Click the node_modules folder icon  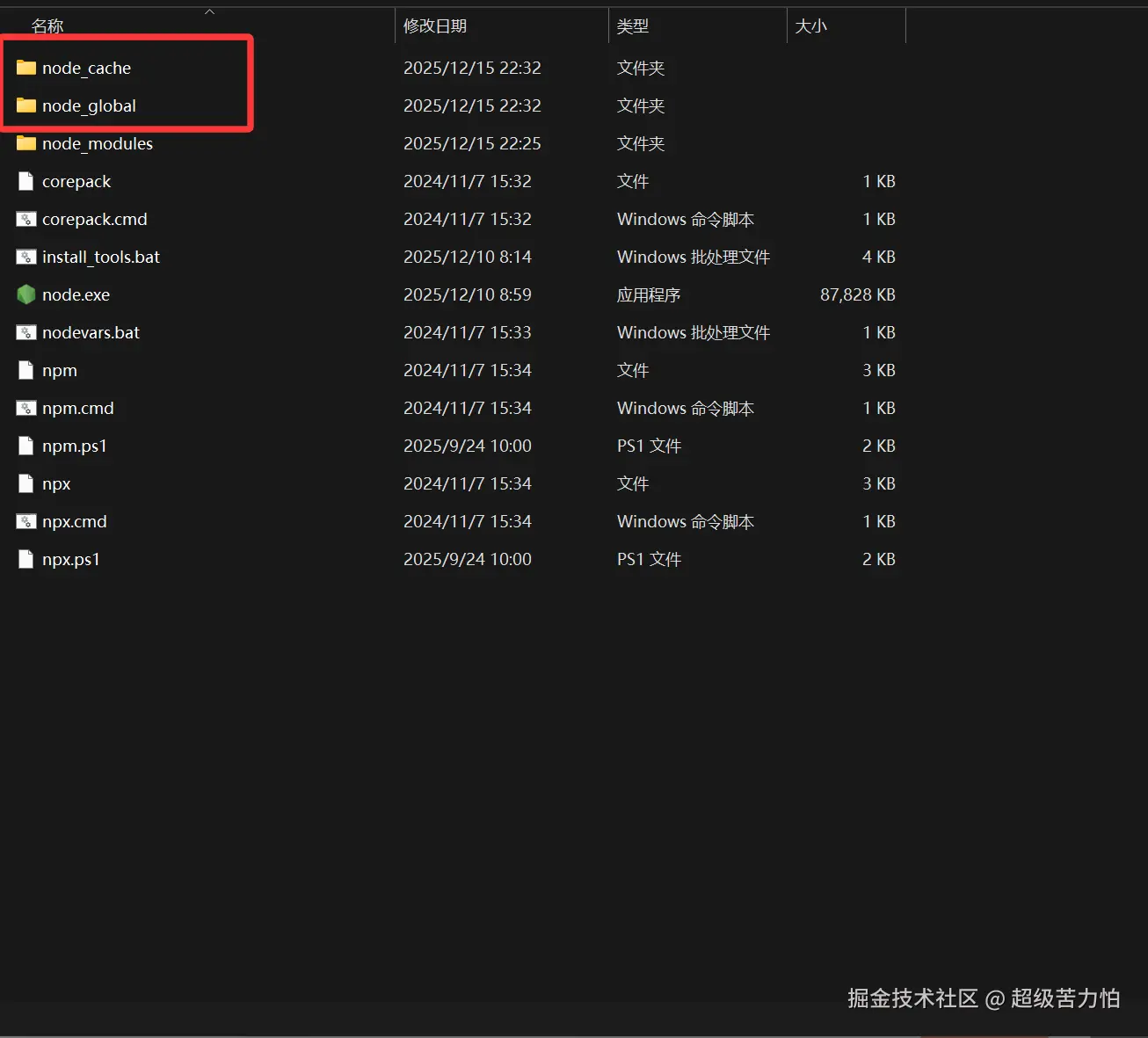pyautogui.click(x=26, y=143)
